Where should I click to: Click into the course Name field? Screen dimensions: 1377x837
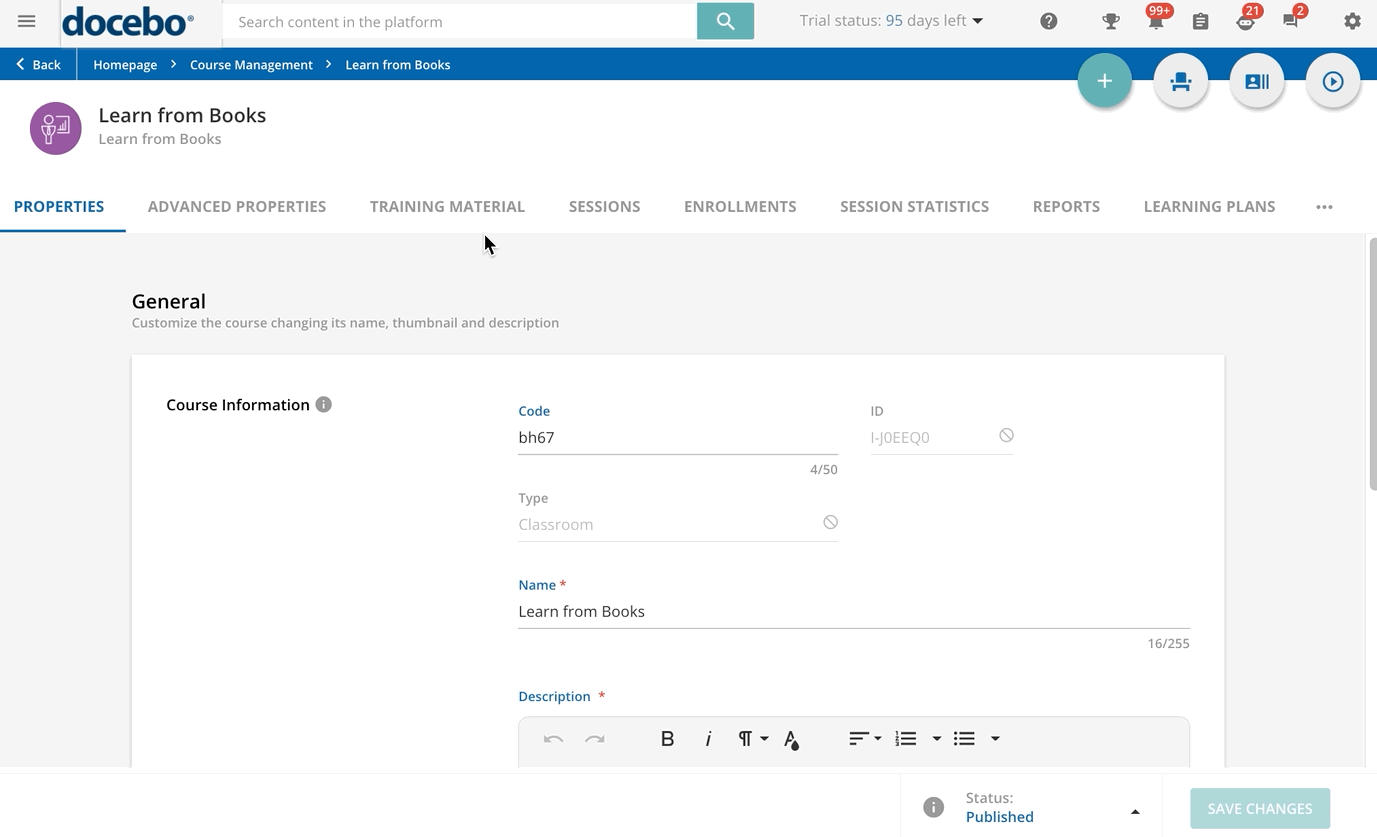click(x=852, y=612)
